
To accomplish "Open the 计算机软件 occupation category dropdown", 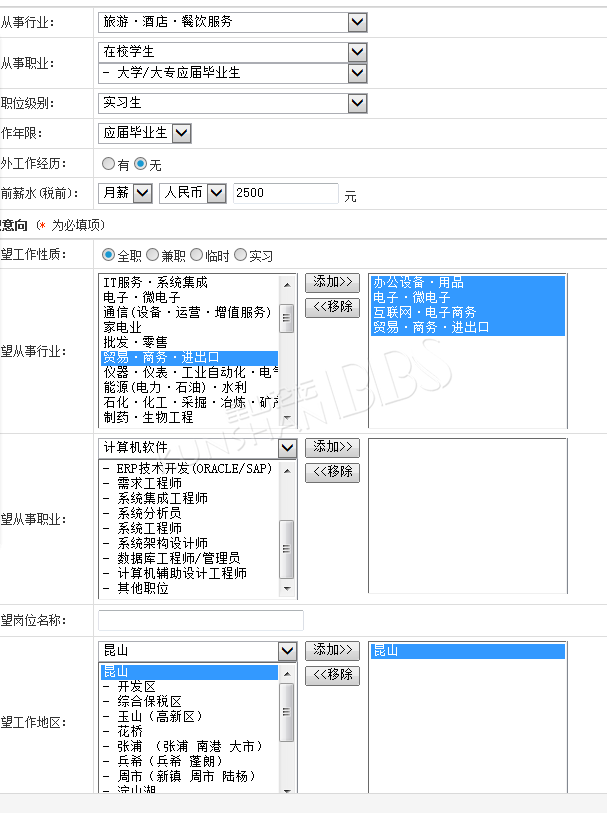I will point(287,448).
